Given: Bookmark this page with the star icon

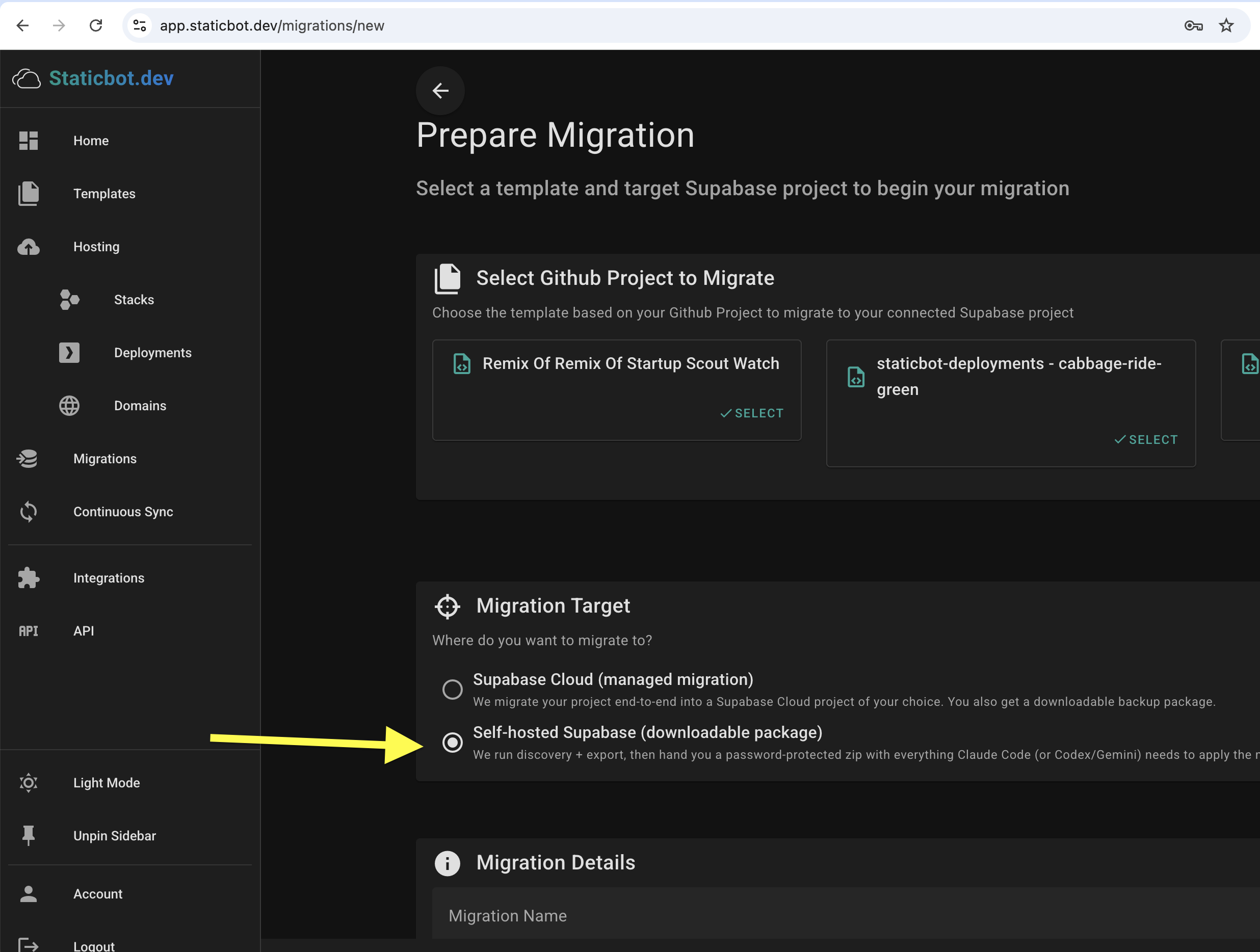Looking at the screenshot, I should coord(1226,25).
